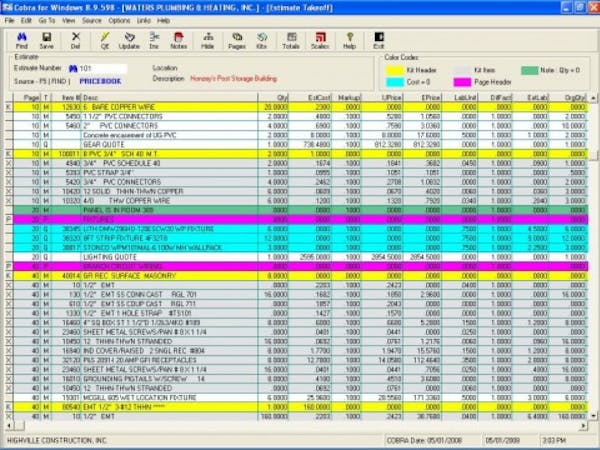Click the UPrice column header
The image size is (600, 450).
tap(382, 98)
